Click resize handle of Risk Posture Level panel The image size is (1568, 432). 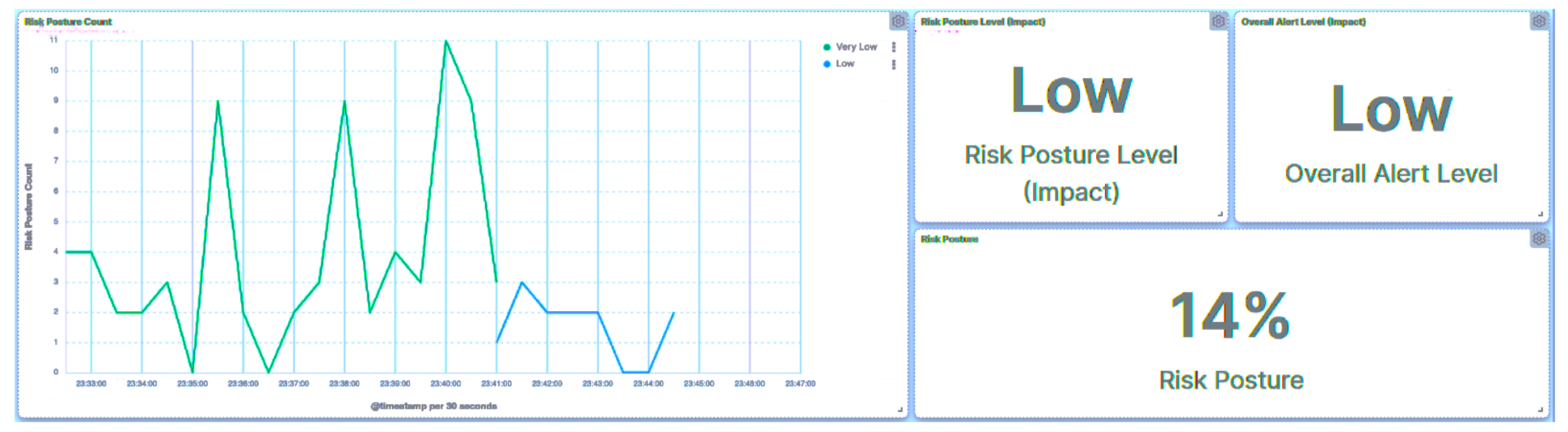click(1220, 214)
